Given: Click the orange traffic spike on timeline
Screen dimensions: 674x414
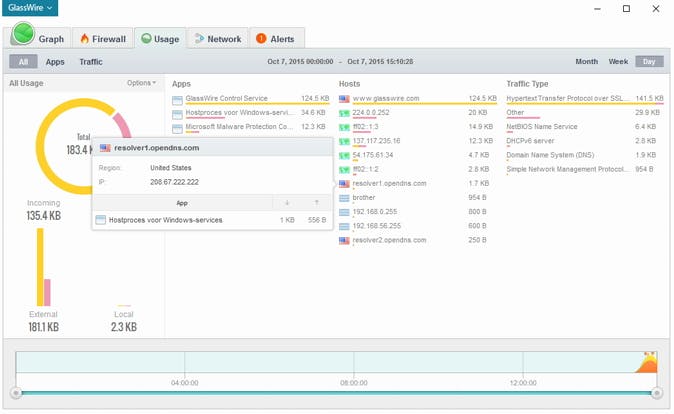Looking at the screenshot, I should pyautogui.click(x=648, y=363).
